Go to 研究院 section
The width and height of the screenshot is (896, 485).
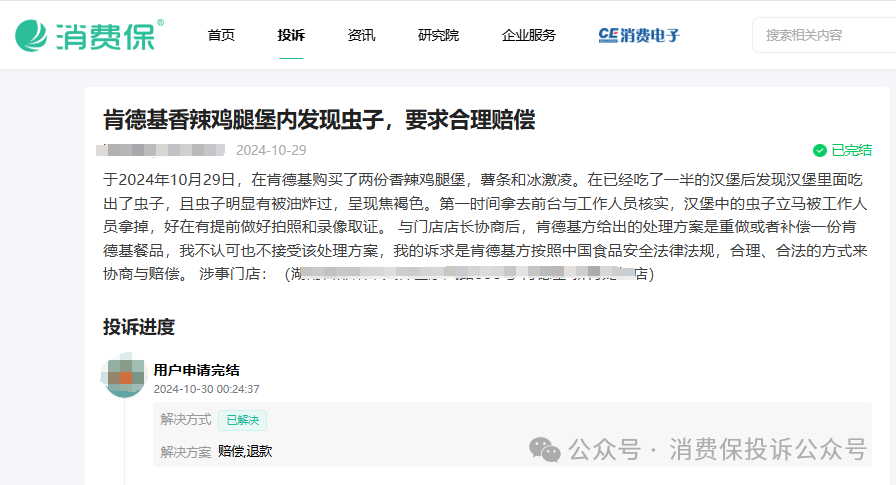tap(438, 35)
